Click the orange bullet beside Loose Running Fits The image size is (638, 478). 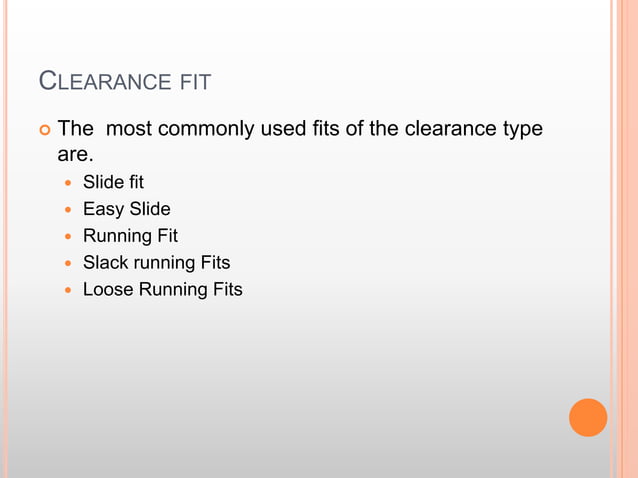point(68,290)
